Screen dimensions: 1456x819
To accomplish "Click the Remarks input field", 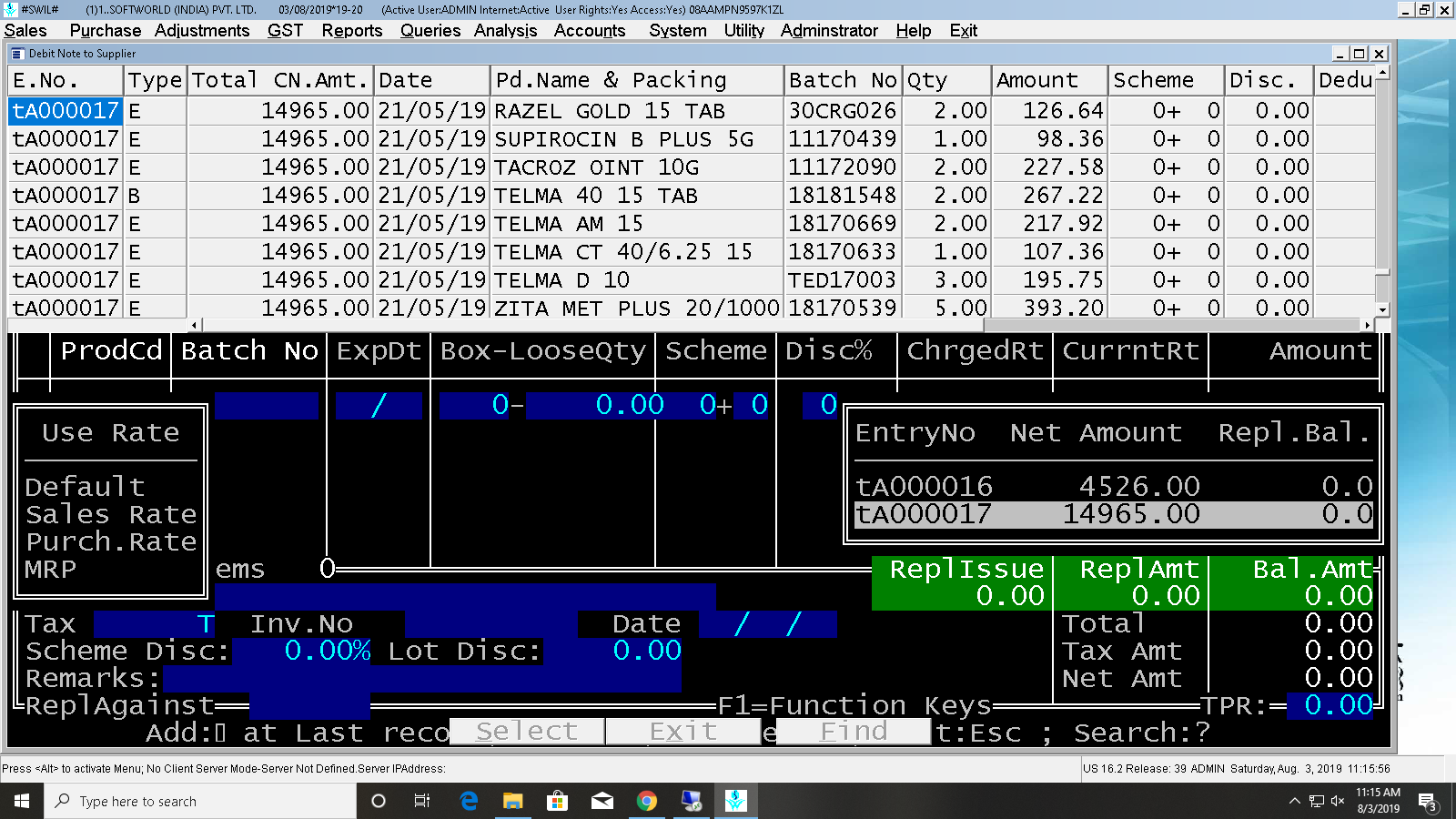I will (422, 678).
